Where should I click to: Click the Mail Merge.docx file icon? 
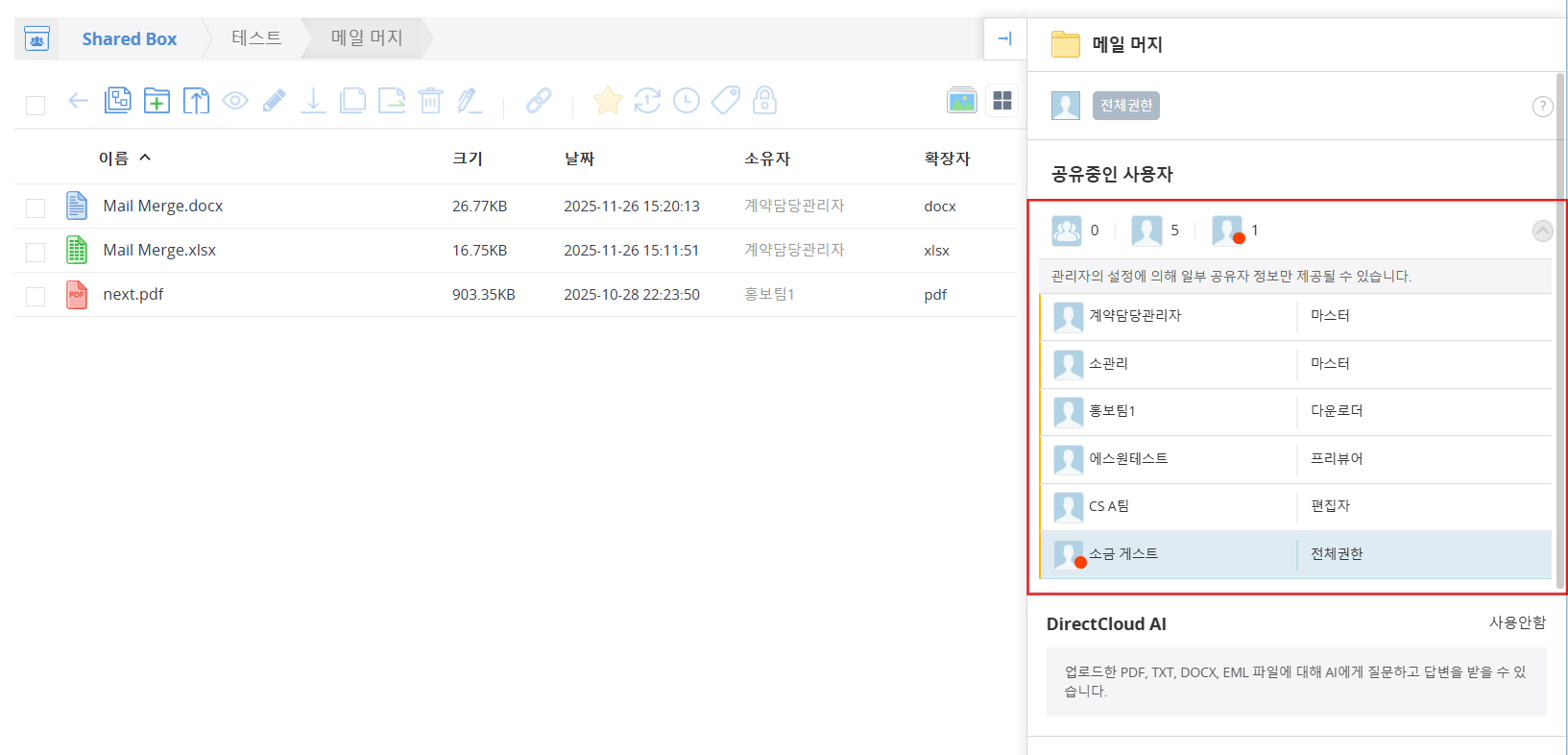click(77, 206)
